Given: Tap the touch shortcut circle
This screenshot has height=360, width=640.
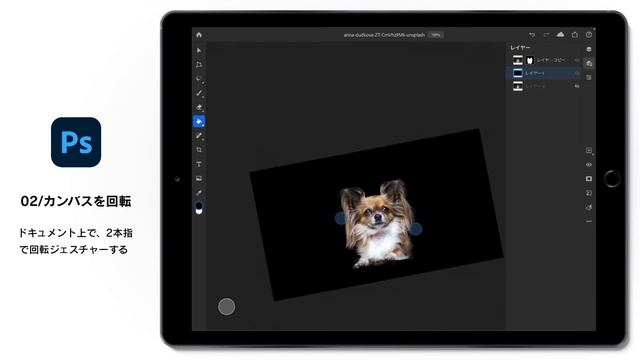Looking at the screenshot, I should (x=227, y=307).
